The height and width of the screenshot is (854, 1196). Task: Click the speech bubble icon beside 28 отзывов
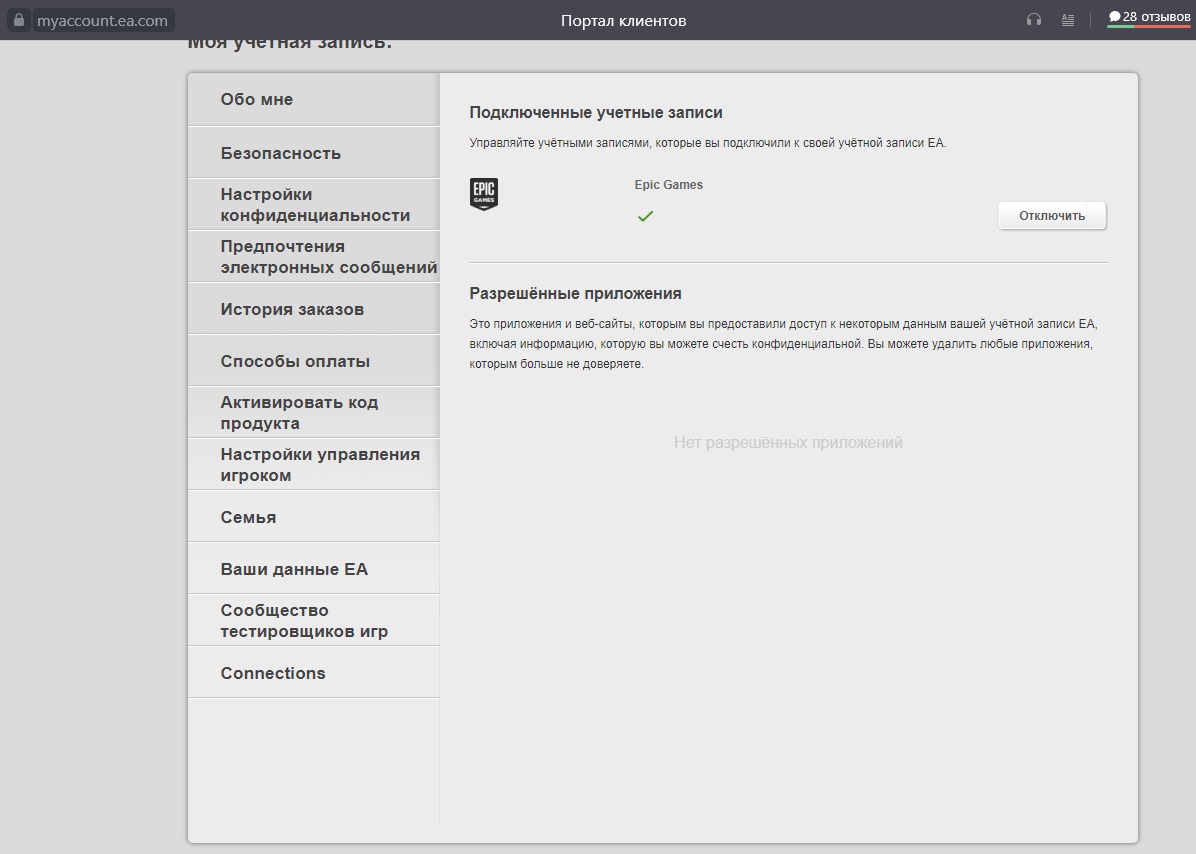[1114, 17]
